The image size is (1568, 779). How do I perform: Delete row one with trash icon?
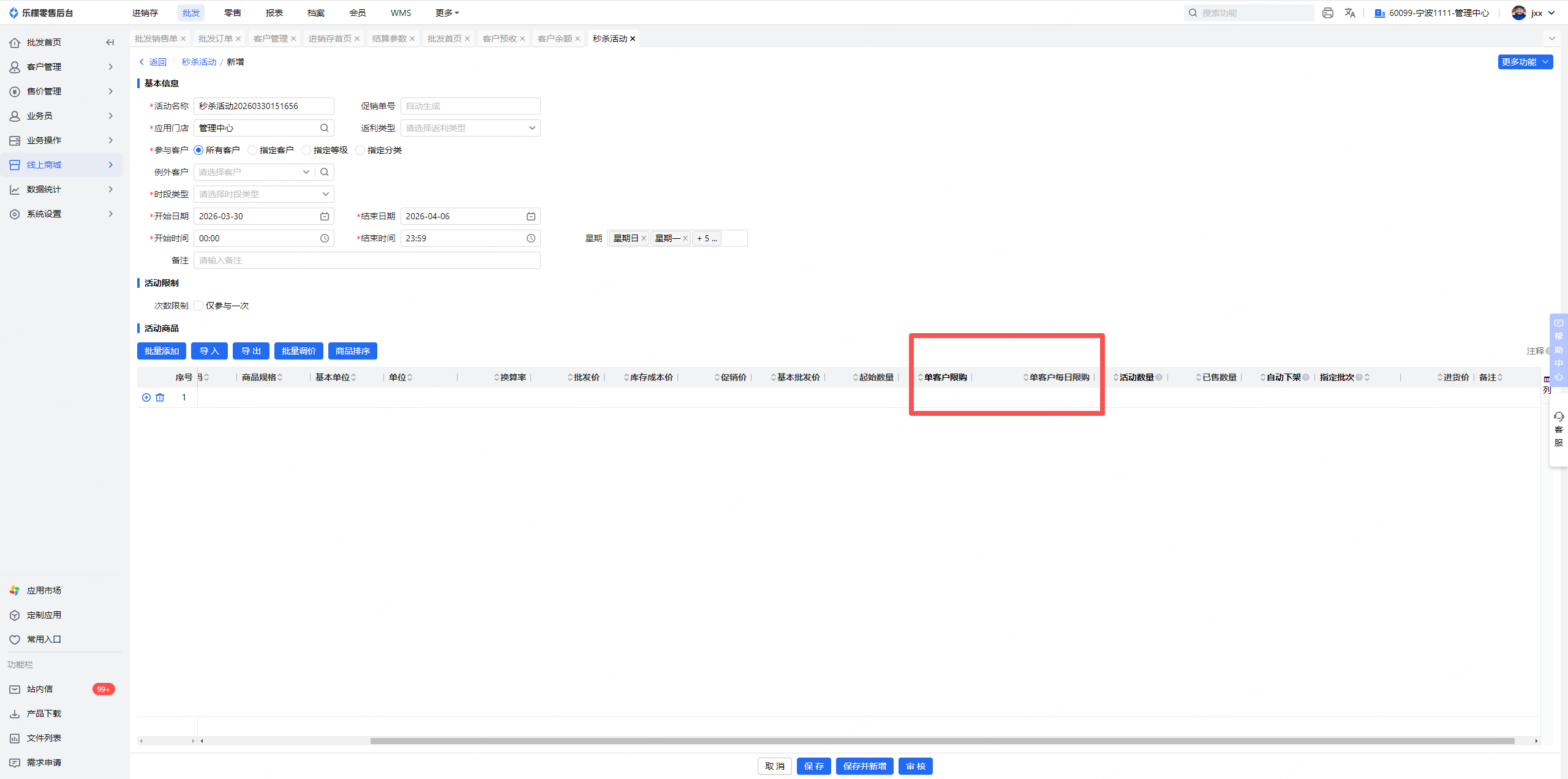[160, 397]
